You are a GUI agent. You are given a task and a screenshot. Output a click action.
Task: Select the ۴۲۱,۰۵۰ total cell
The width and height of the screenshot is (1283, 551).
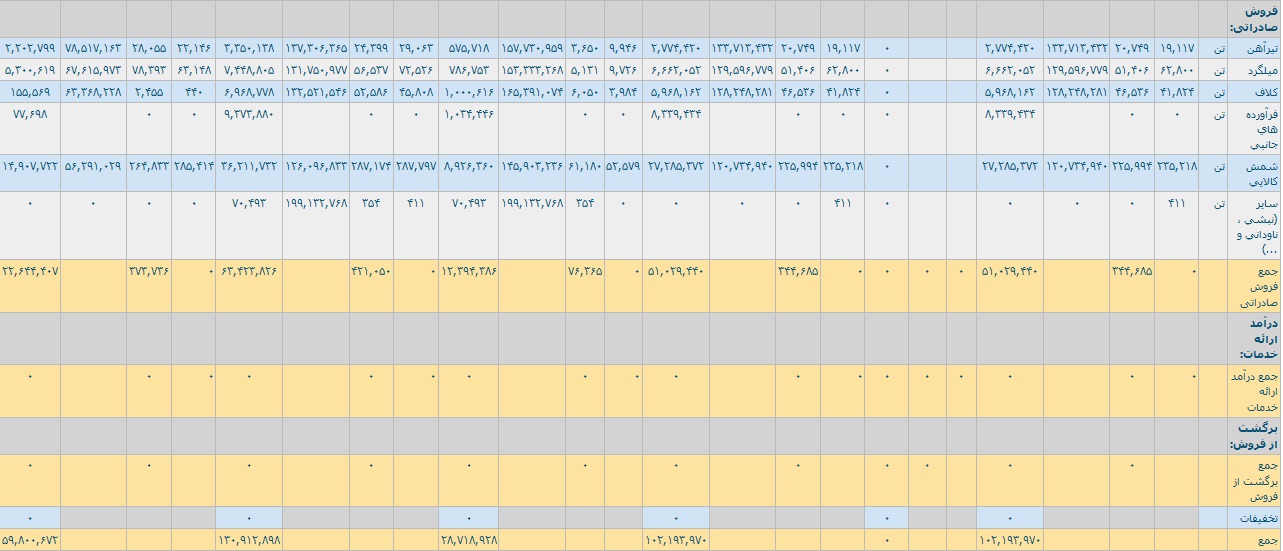[x=369, y=270]
